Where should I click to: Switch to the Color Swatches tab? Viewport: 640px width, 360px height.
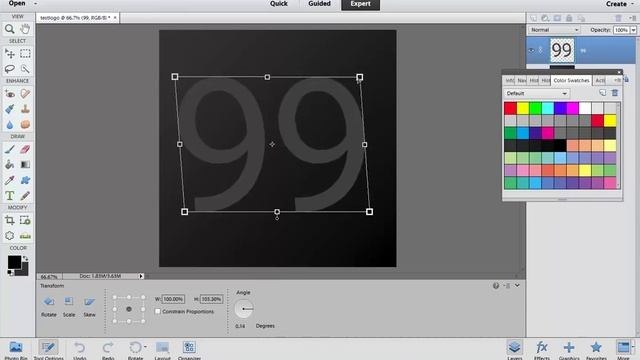(x=571, y=80)
